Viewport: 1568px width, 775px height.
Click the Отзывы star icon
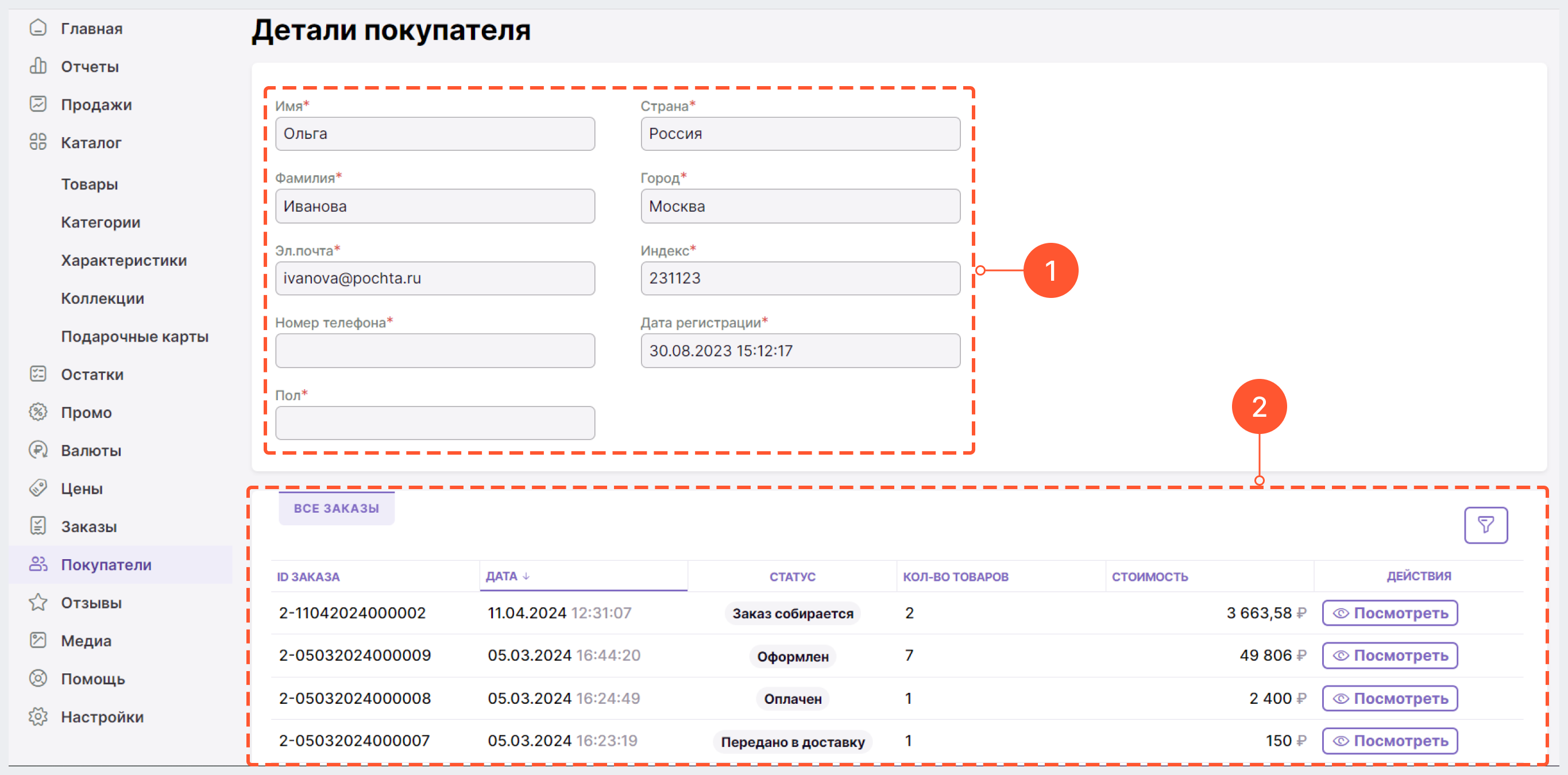(38, 602)
